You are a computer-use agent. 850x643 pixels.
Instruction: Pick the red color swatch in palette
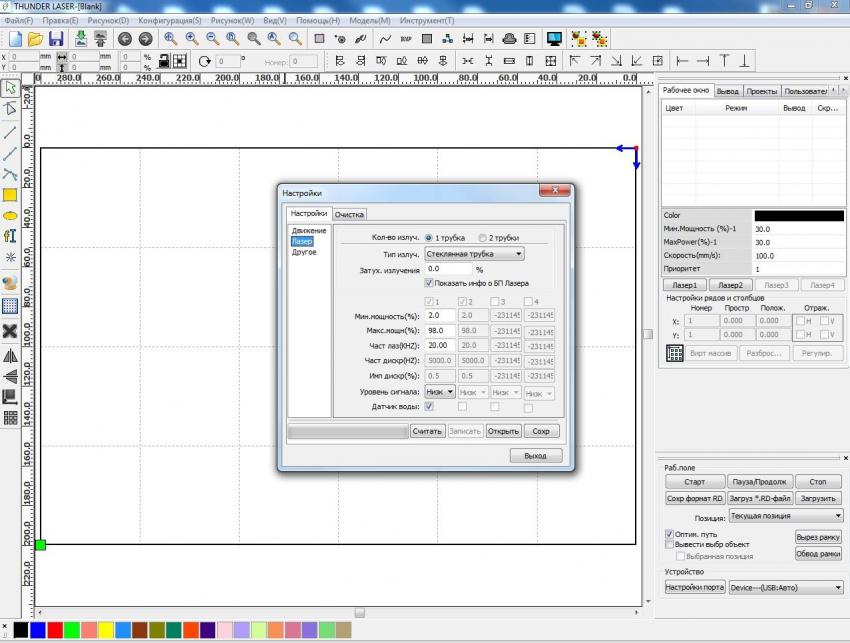click(x=55, y=630)
